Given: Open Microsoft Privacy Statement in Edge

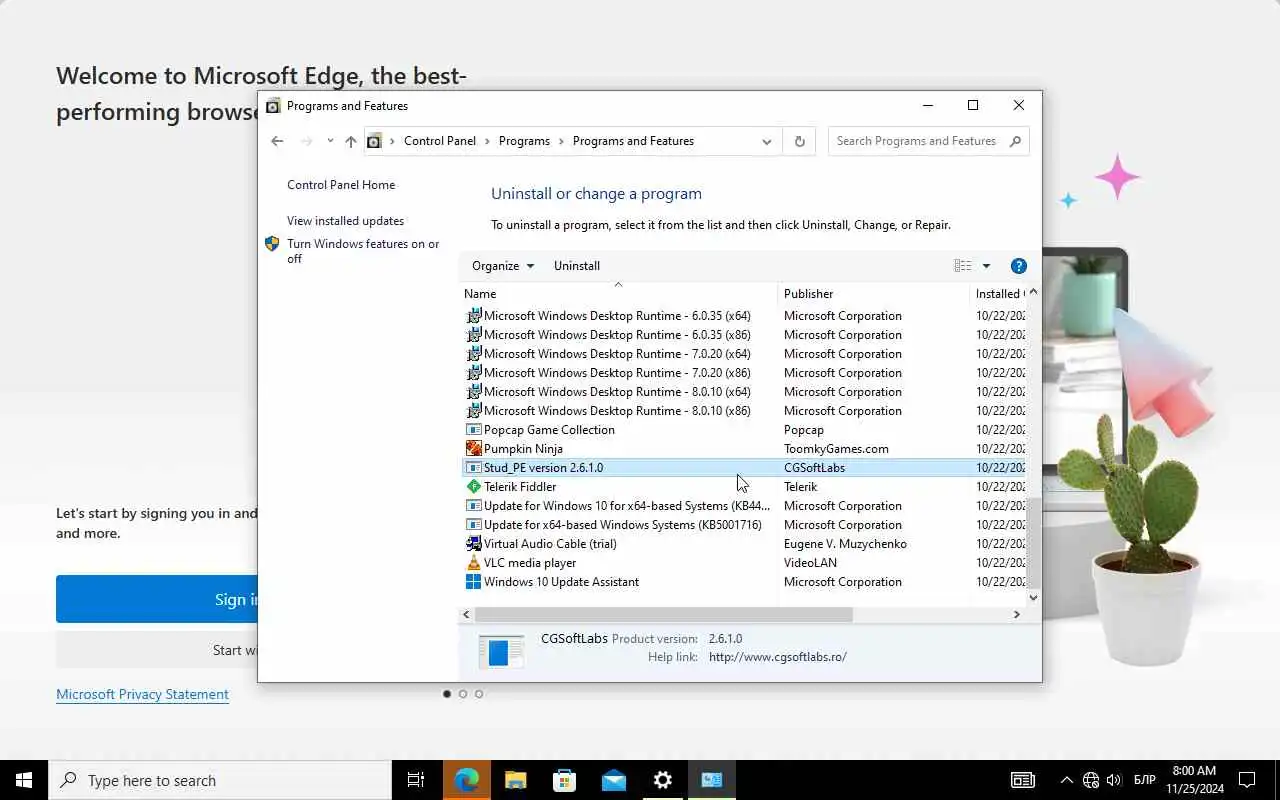Looking at the screenshot, I should pyautogui.click(x=142, y=694).
